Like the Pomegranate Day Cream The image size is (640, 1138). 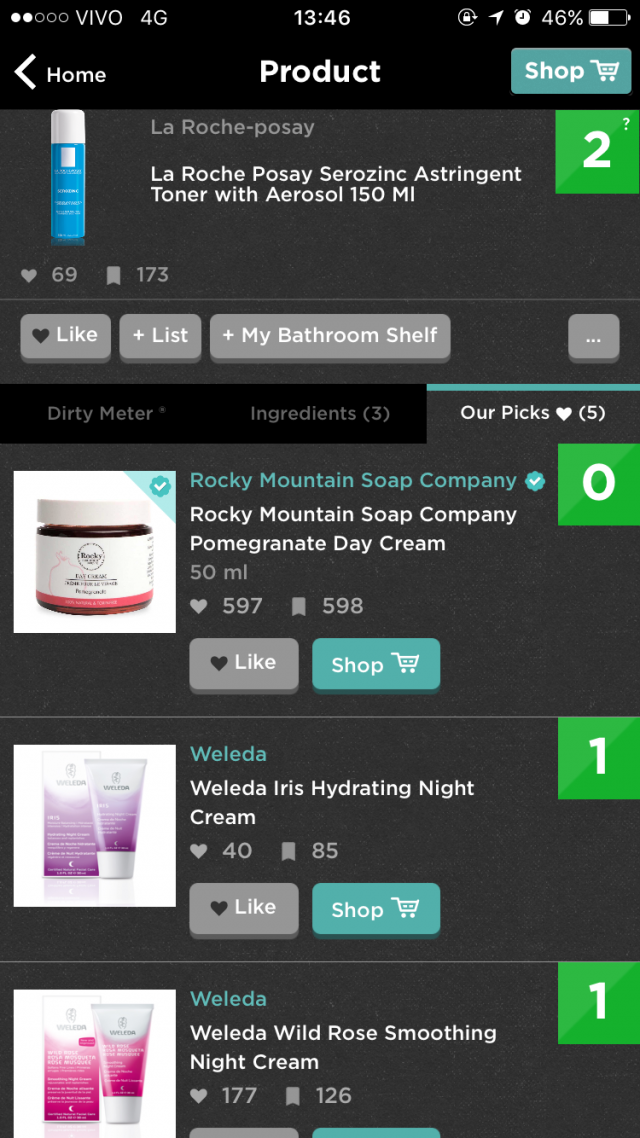(244, 663)
